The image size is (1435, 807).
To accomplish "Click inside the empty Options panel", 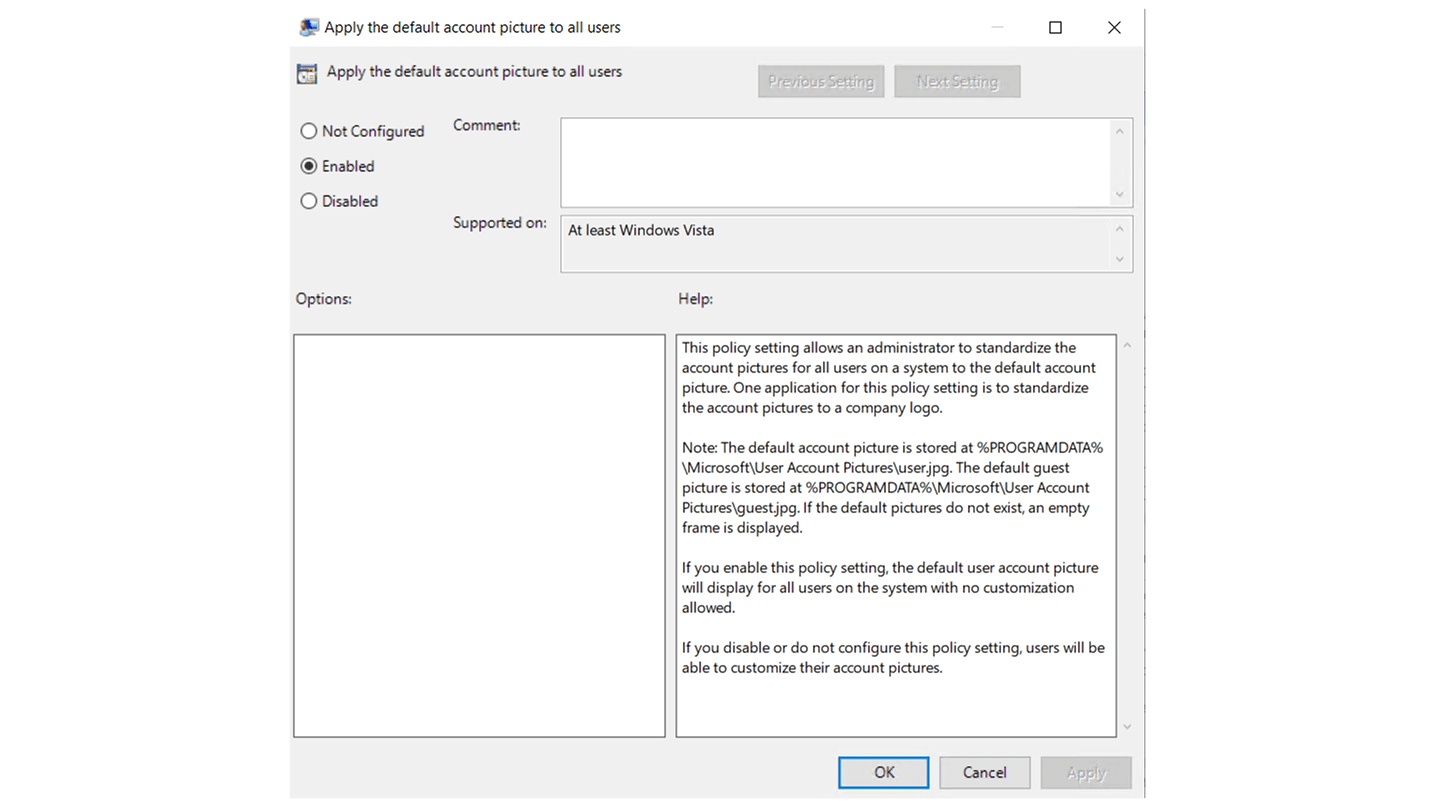I will click(x=478, y=535).
